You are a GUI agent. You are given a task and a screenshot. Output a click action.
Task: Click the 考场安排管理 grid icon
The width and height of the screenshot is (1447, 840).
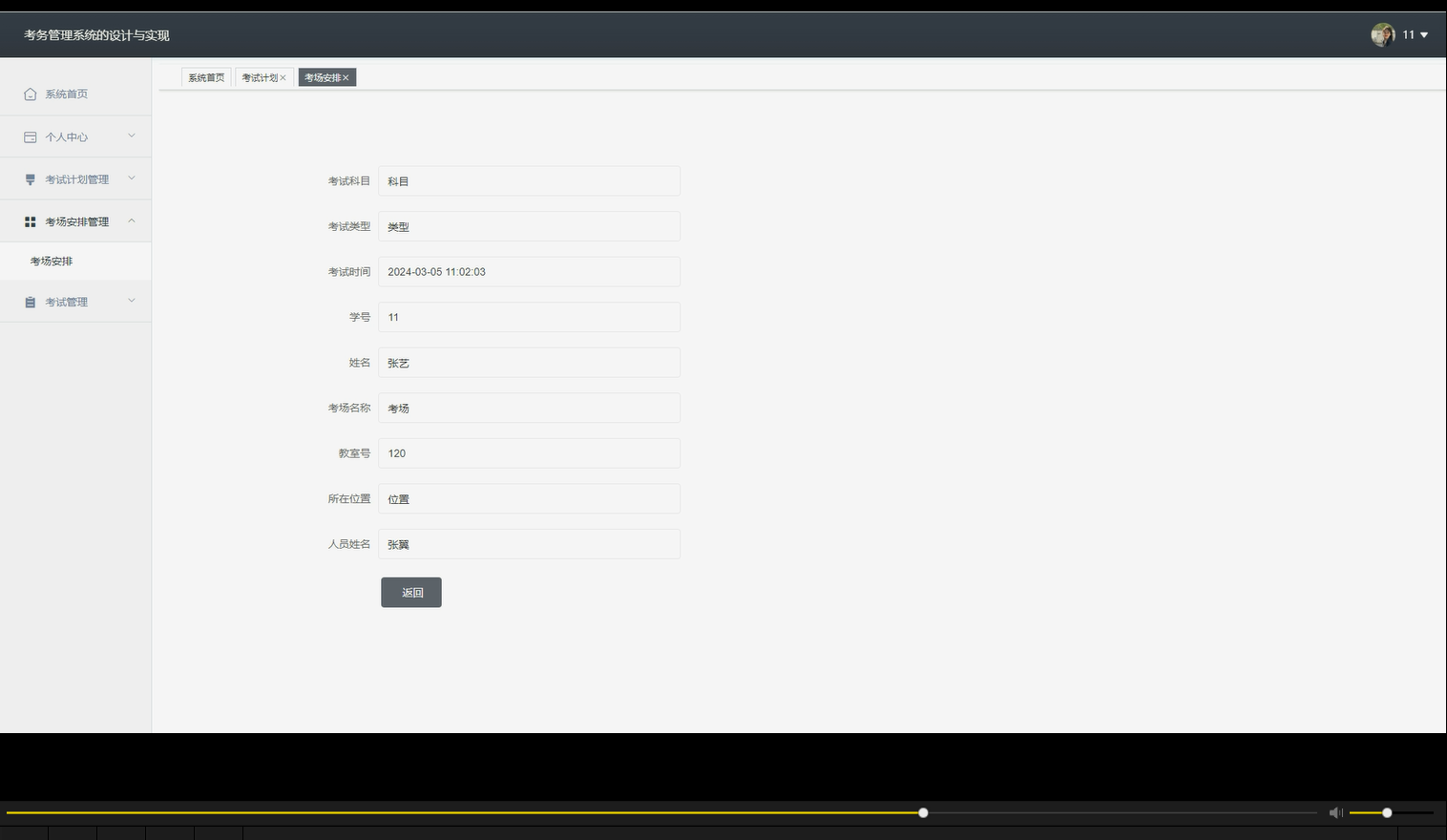coord(30,221)
